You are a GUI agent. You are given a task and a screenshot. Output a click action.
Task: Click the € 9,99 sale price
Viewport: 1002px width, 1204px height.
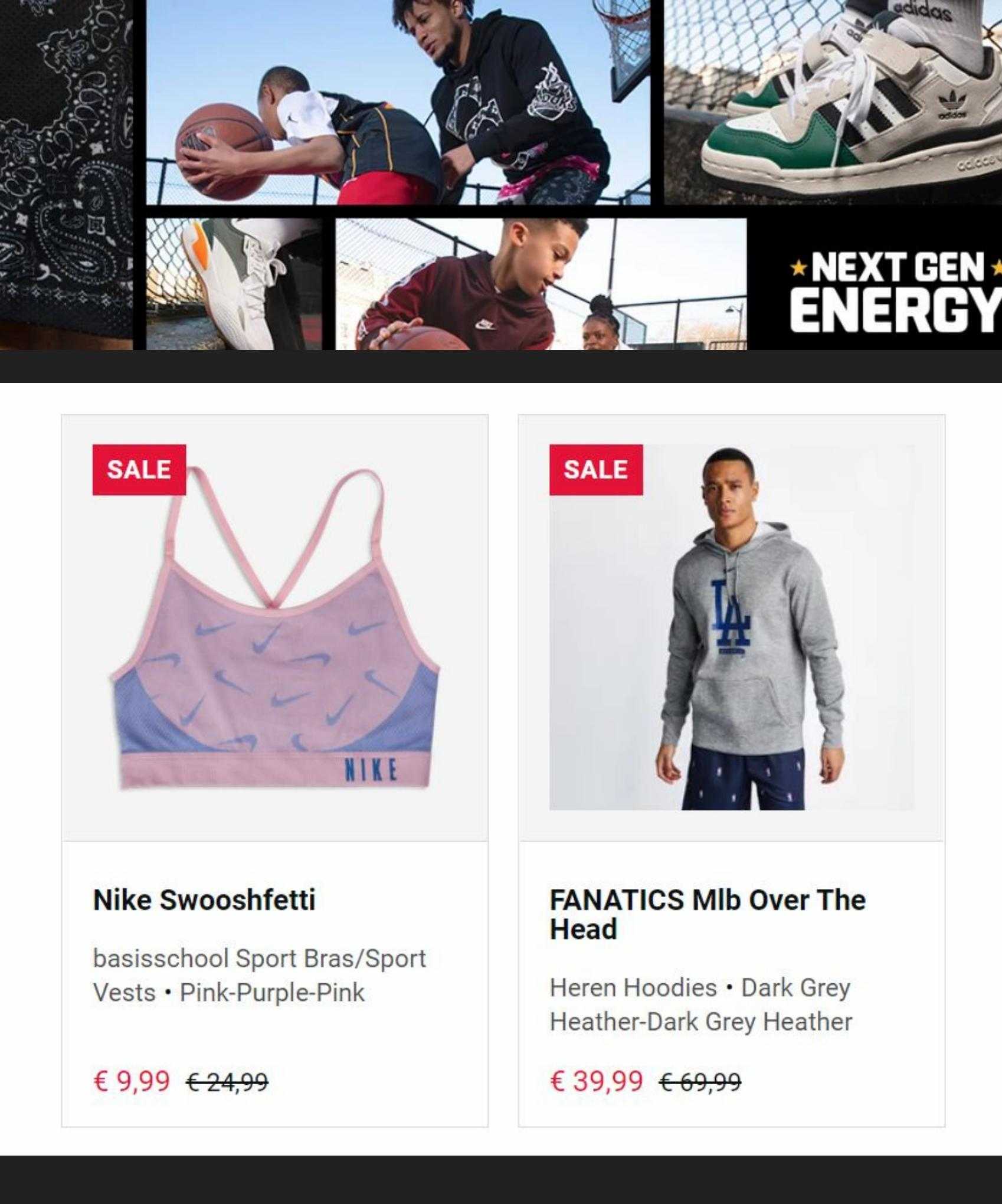pyautogui.click(x=132, y=1081)
